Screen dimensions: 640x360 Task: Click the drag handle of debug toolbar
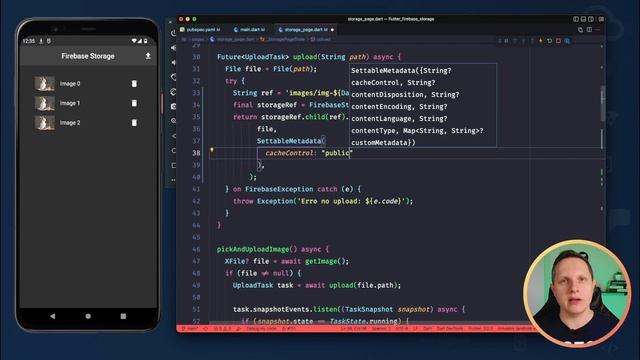tap(500, 41)
